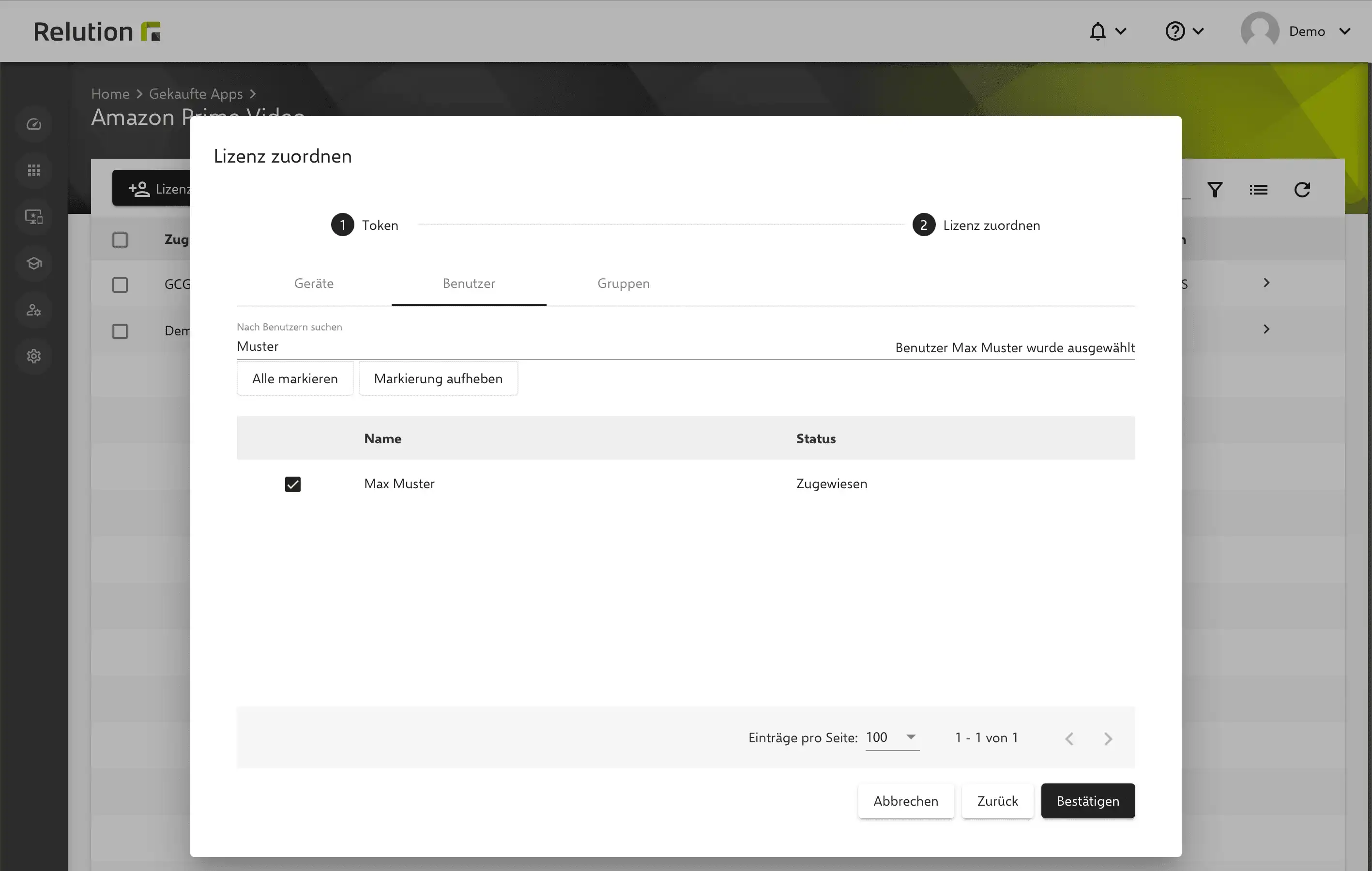Open the list view columns icon
1372x871 pixels.
(1258, 190)
